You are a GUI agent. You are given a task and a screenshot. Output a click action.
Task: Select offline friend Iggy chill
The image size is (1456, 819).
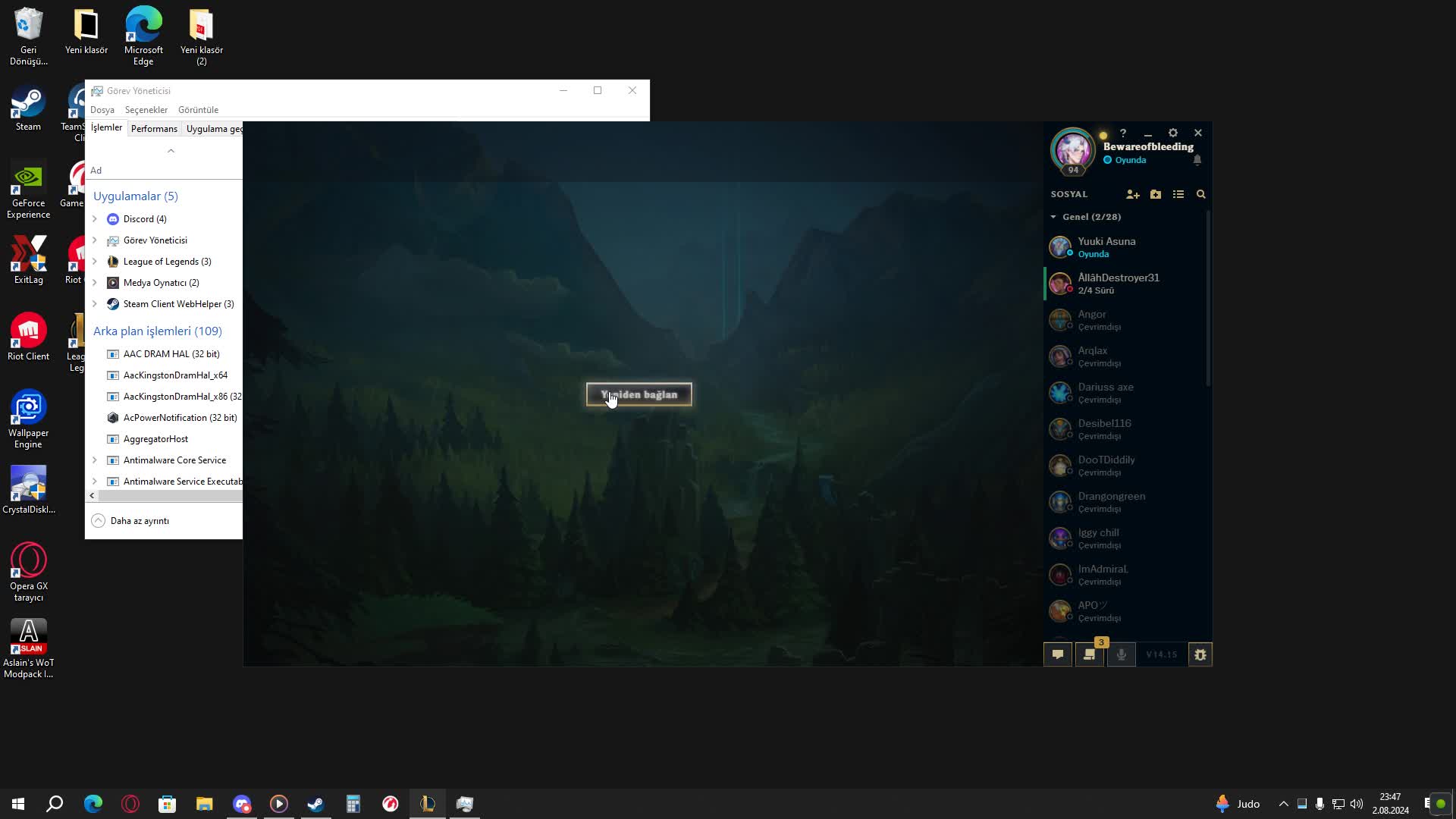[x=1125, y=538]
